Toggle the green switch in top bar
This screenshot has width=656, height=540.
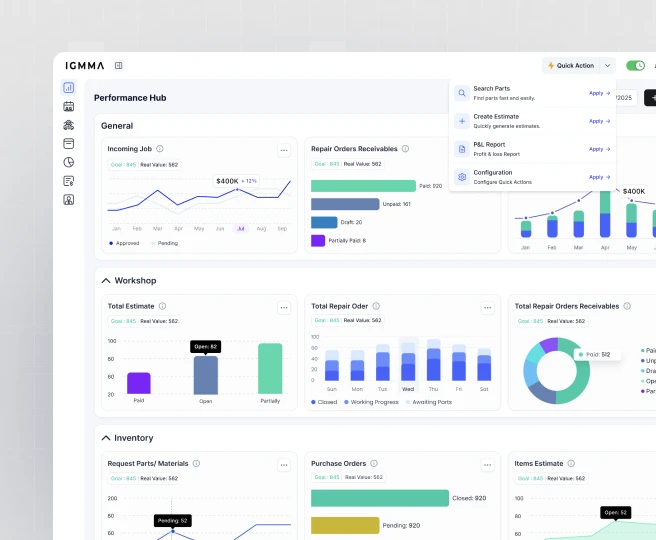[x=636, y=65]
